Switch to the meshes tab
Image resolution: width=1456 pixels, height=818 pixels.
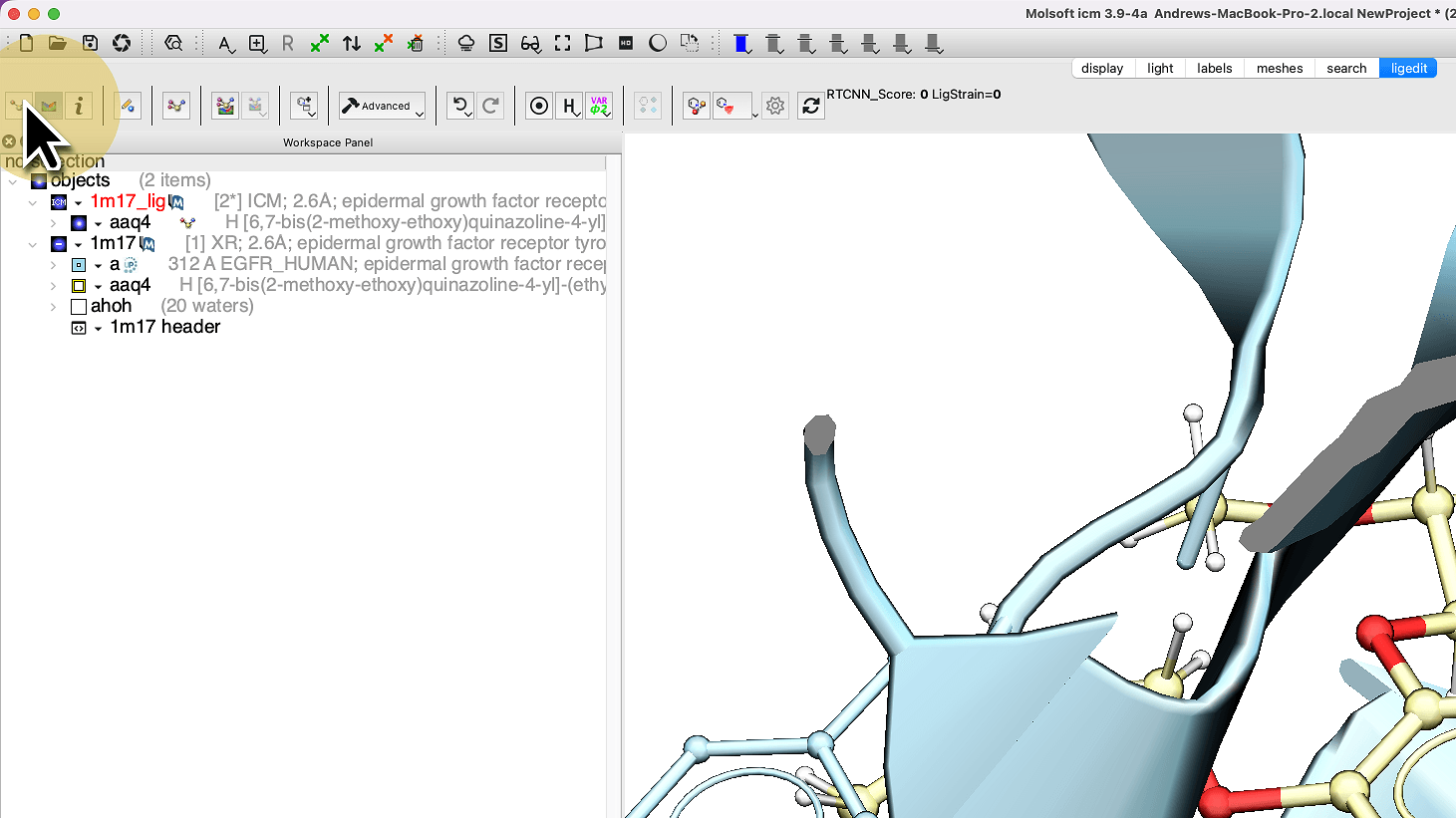coord(1279,68)
